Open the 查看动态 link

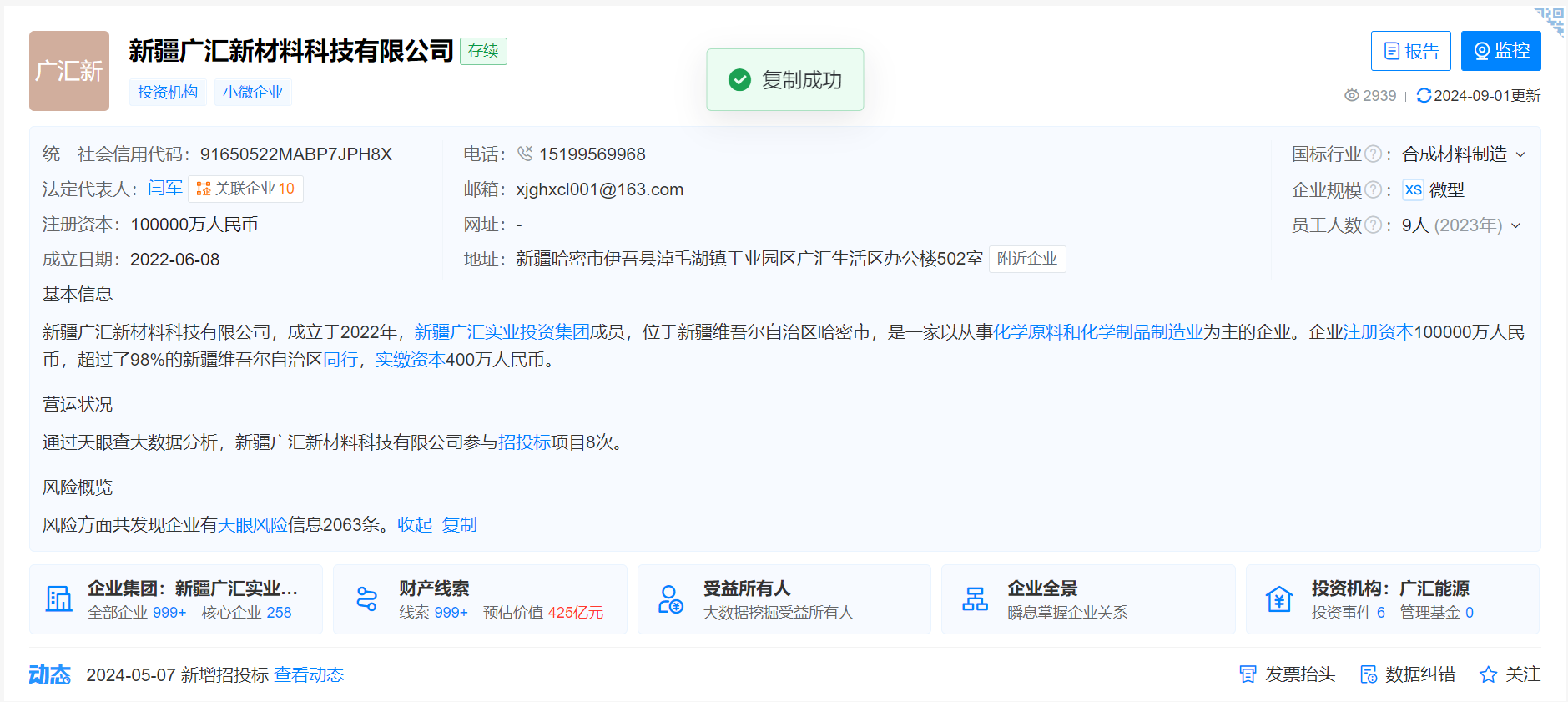[309, 675]
